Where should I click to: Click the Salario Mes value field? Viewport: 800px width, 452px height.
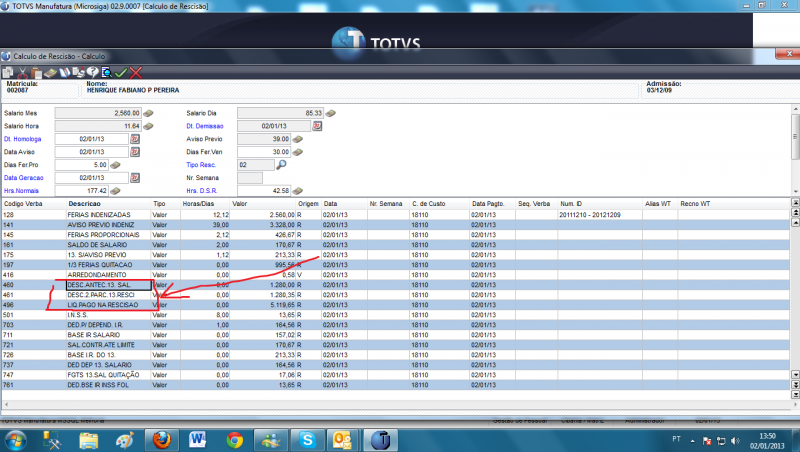click(98, 113)
